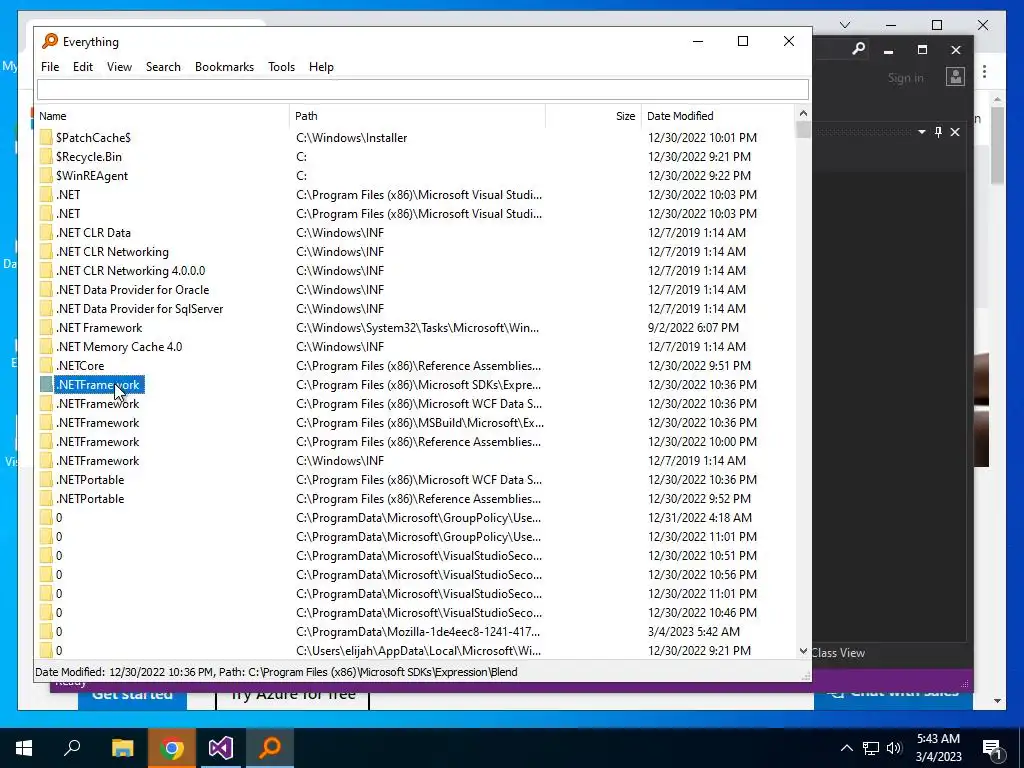1024x768 pixels.
Task: Select the .NET Data Provider for Oracle entry
Action: click(x=133, y=289)
